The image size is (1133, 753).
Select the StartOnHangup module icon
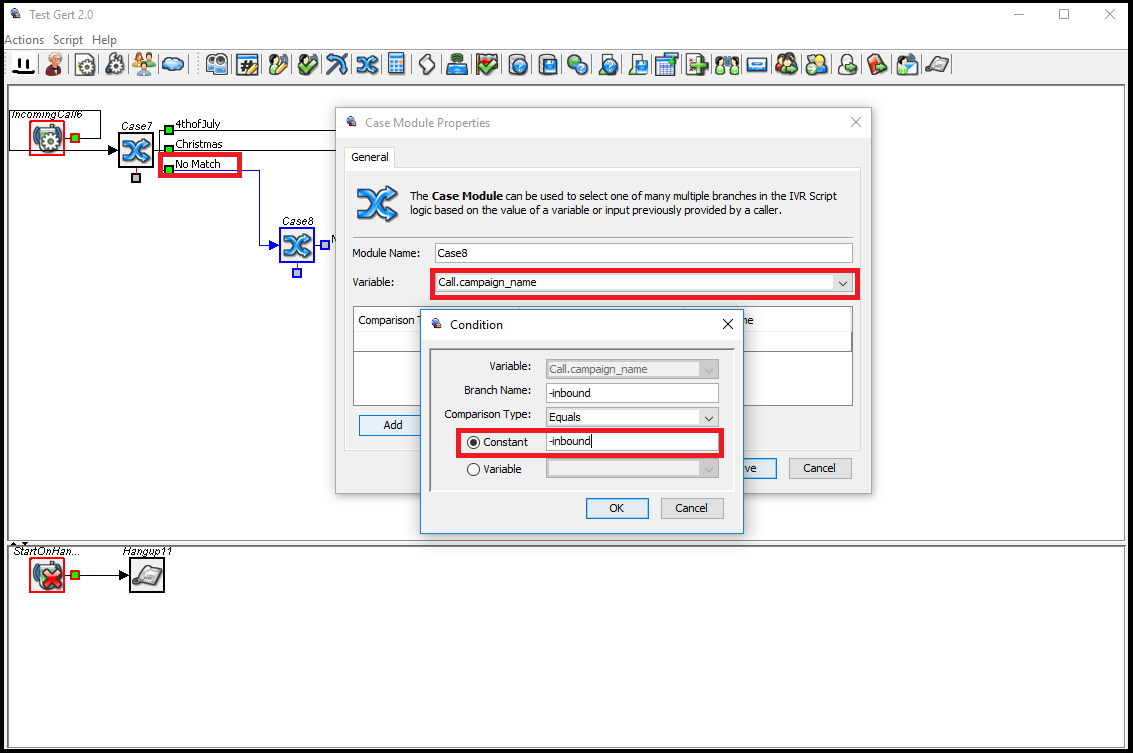(x=47, y=575)
